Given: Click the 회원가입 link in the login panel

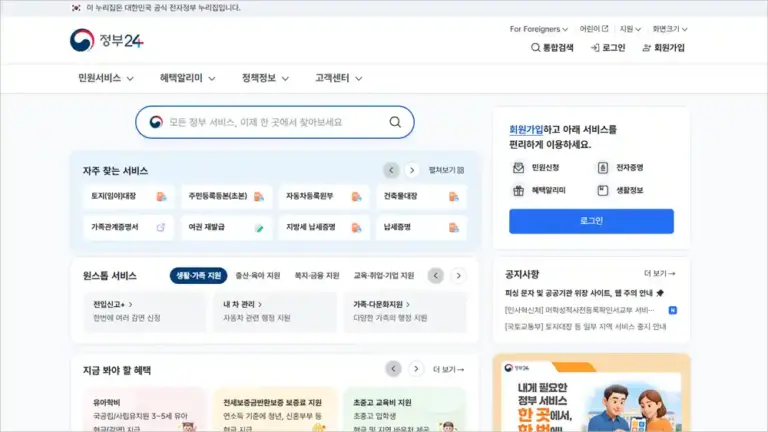Looking at the screenshot, I should (x=526, y=129).
